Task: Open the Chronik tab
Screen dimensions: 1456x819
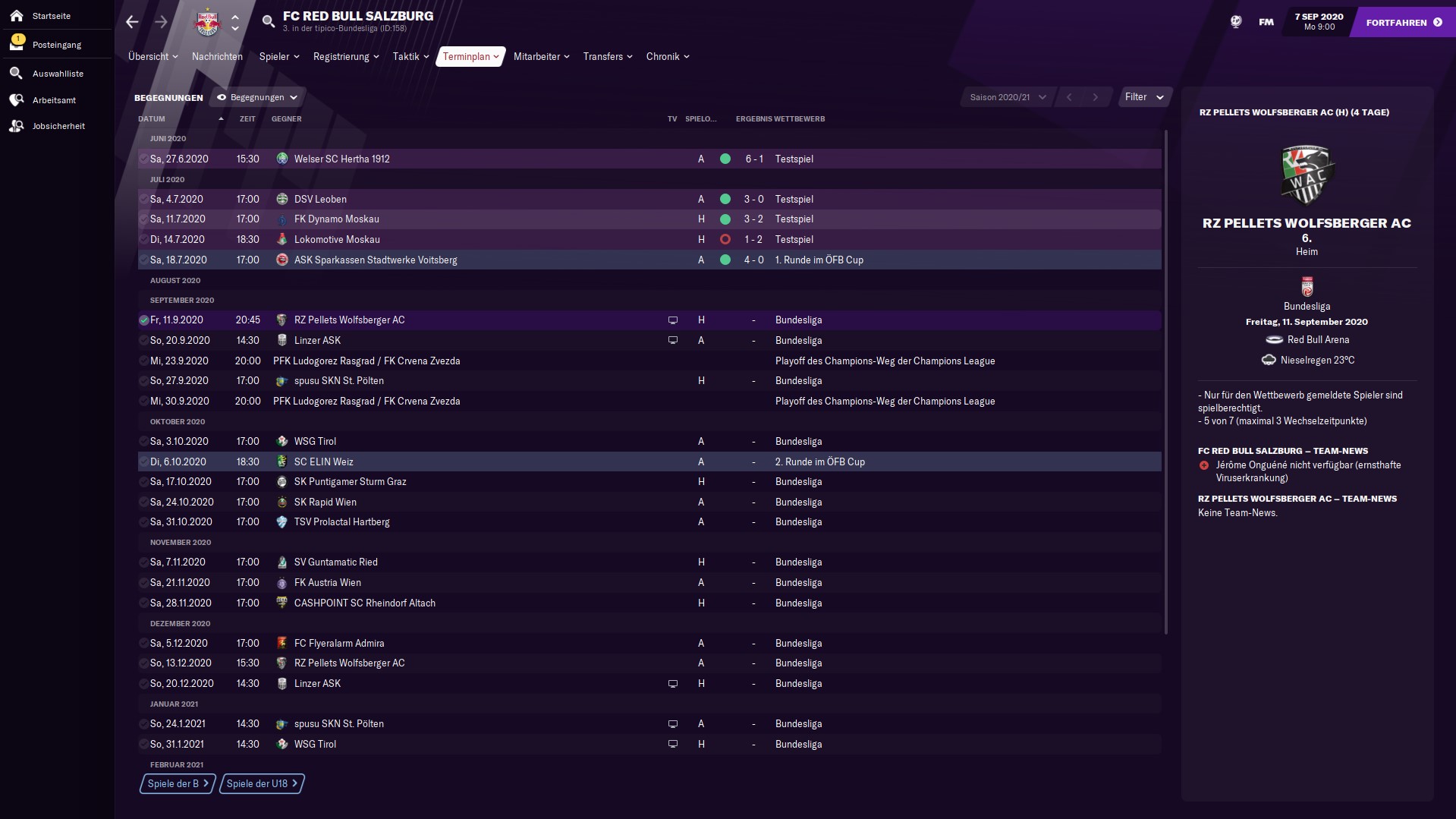Action: [668, 56]
